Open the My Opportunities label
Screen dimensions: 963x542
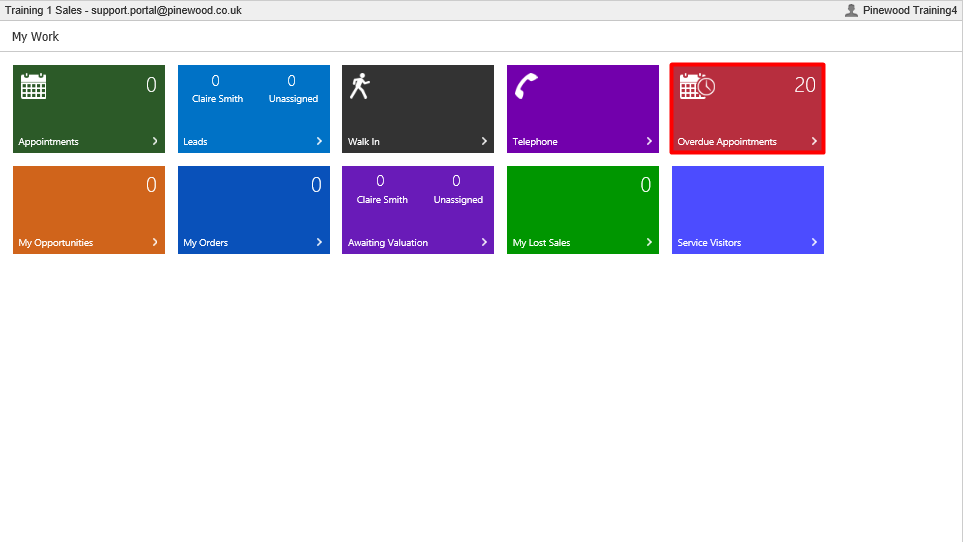click(56, 243)
